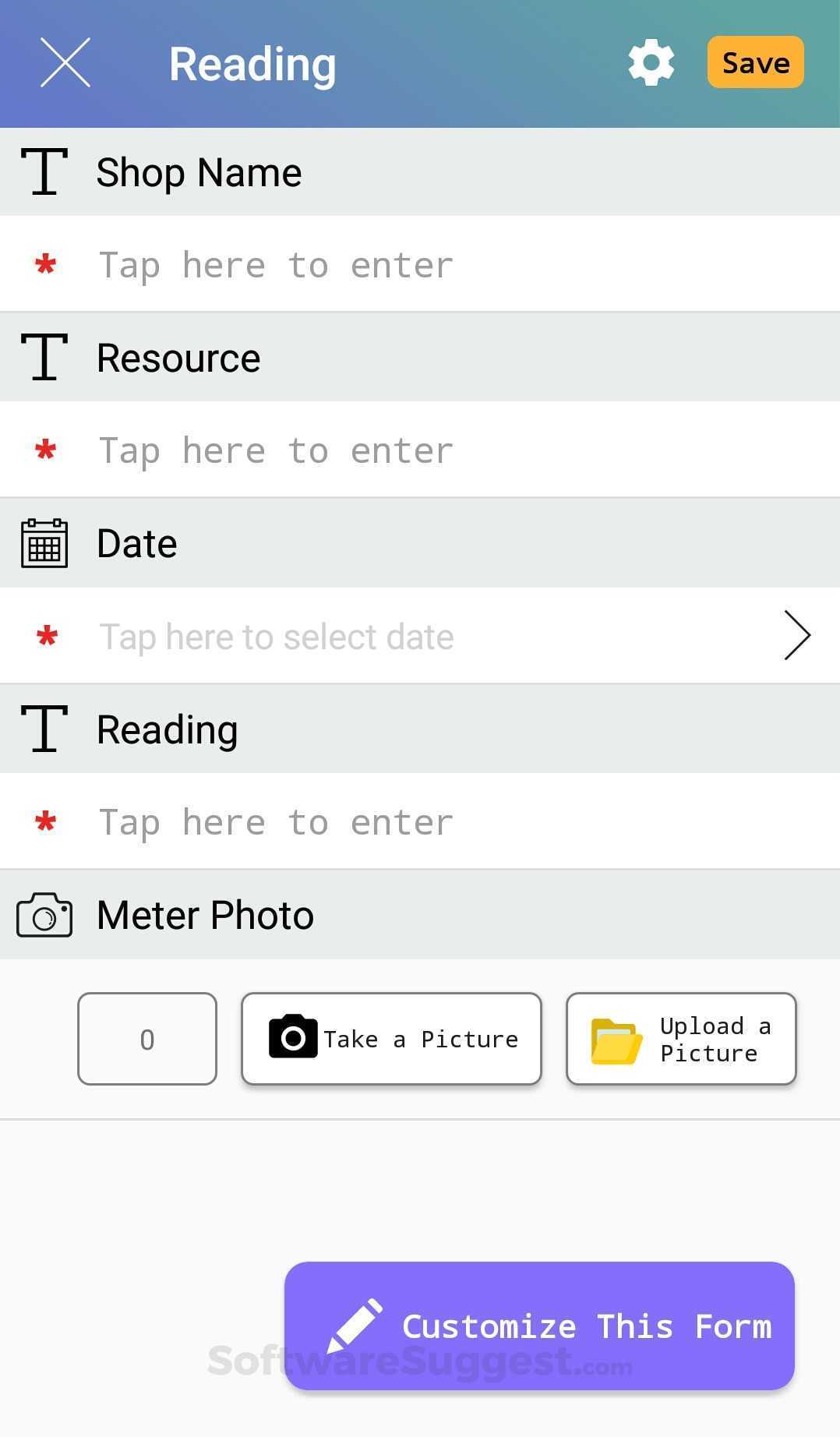Close the Reading form with X
This screenshot has width=840, height=1437.
(65, 62)
